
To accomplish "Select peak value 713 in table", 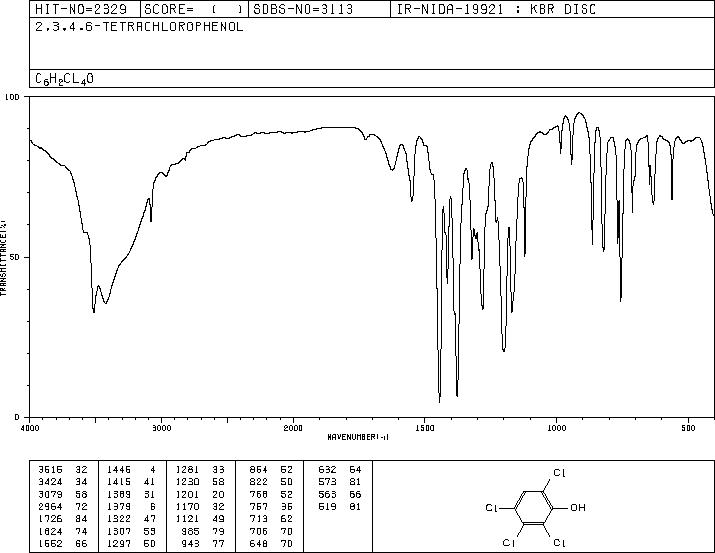I will 259,519.
